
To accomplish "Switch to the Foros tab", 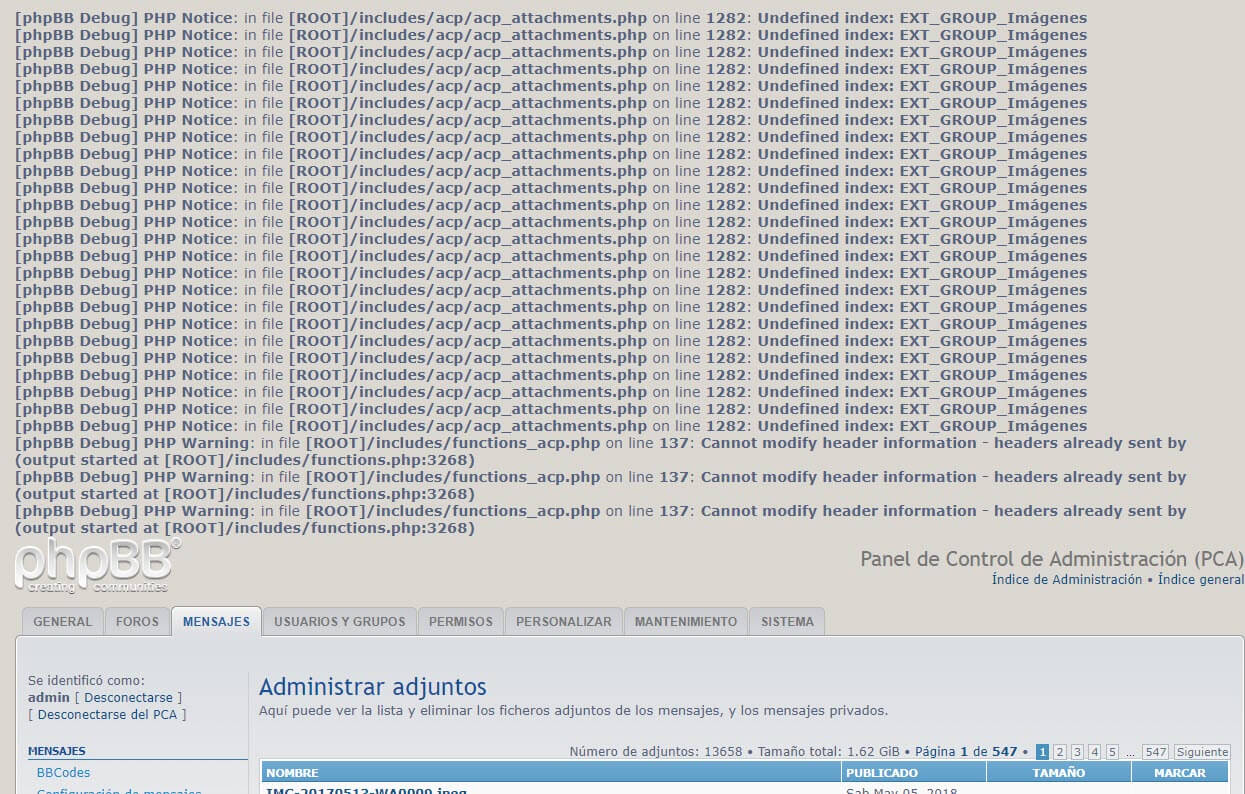I will click(137, 622).
